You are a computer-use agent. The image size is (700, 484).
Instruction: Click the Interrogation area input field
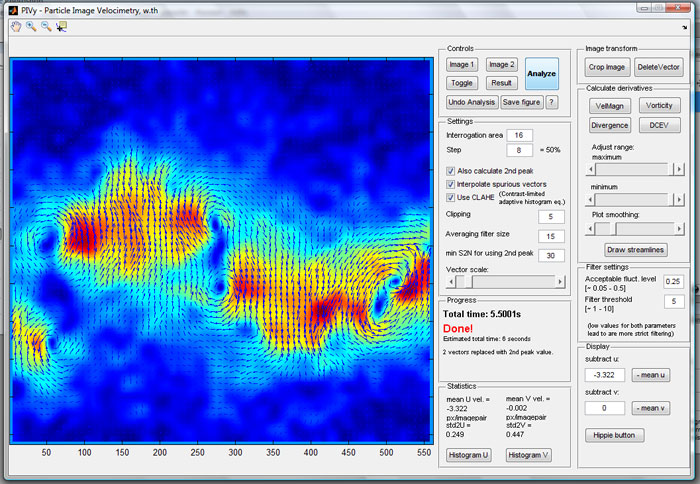pos(519,135)
